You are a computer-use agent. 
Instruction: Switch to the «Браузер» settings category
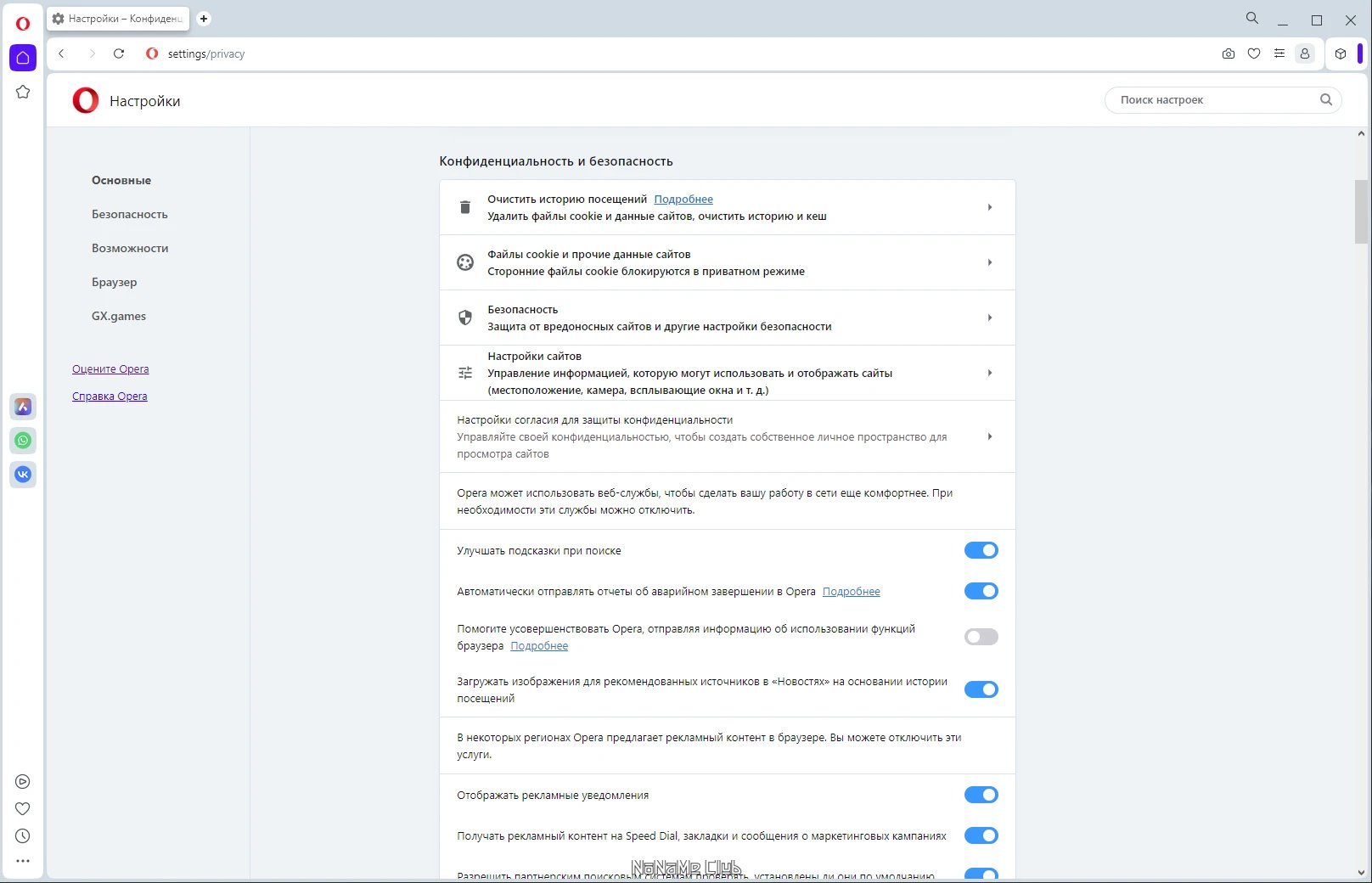[x=114, y=282]
